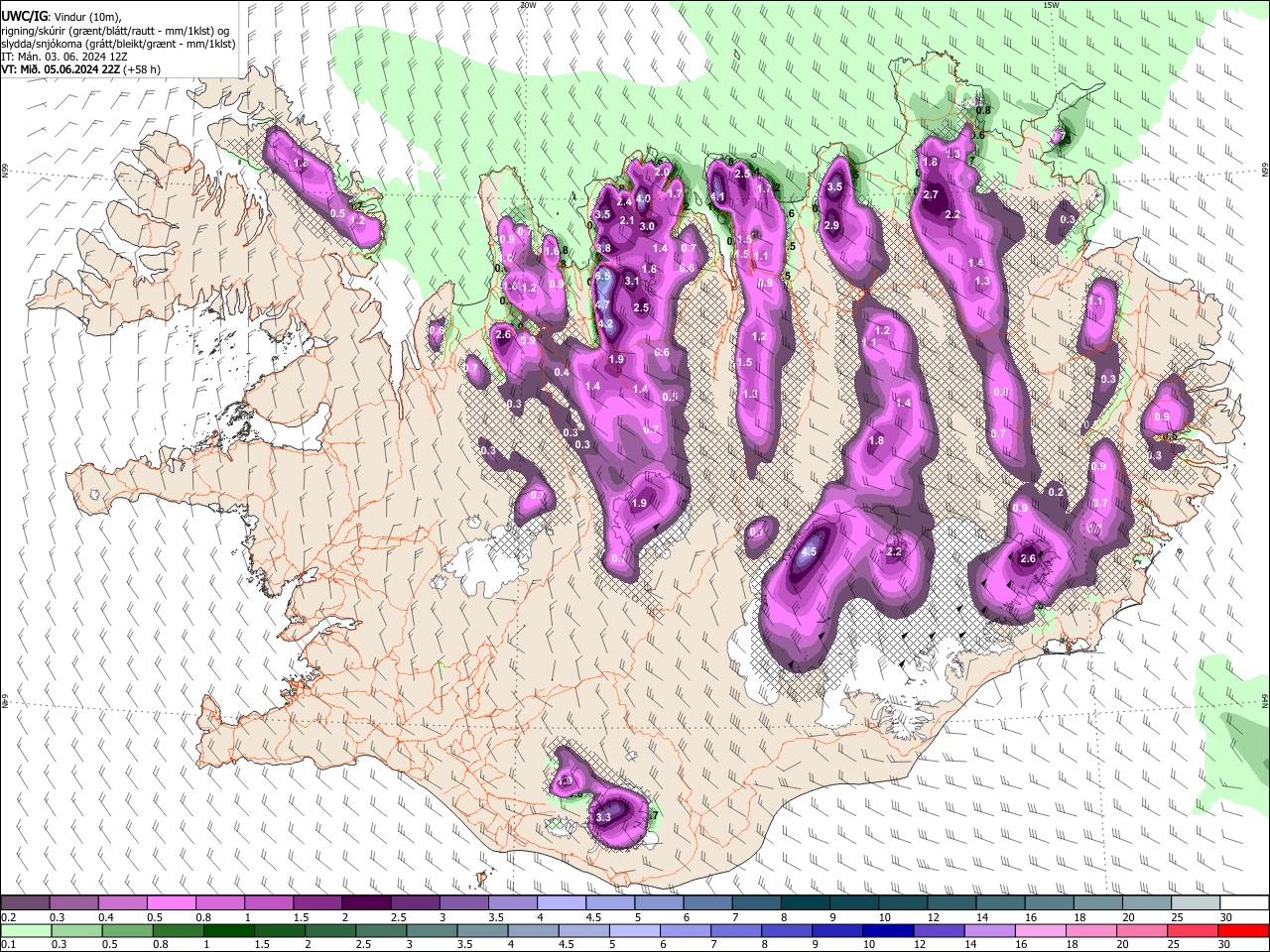Click the 4.2 precipitation value on the map
The image size is (1270, 952).
tap(607, 324)
